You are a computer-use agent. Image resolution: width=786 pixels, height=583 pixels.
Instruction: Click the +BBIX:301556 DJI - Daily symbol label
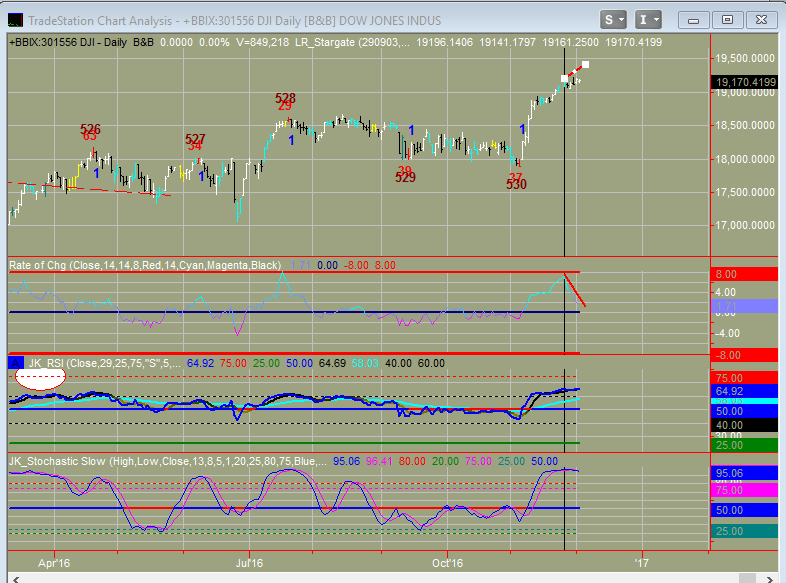[68, 43]
